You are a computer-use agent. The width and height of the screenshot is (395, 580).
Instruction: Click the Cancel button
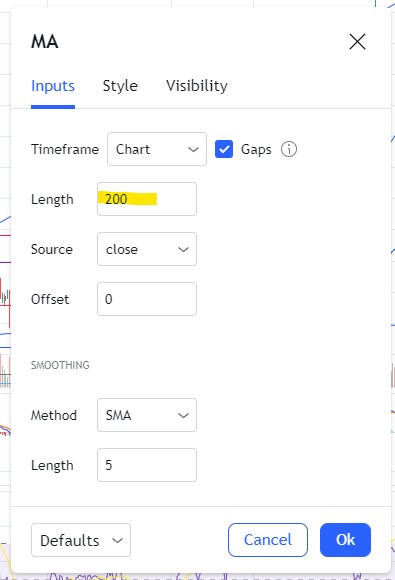click(268, 540)
